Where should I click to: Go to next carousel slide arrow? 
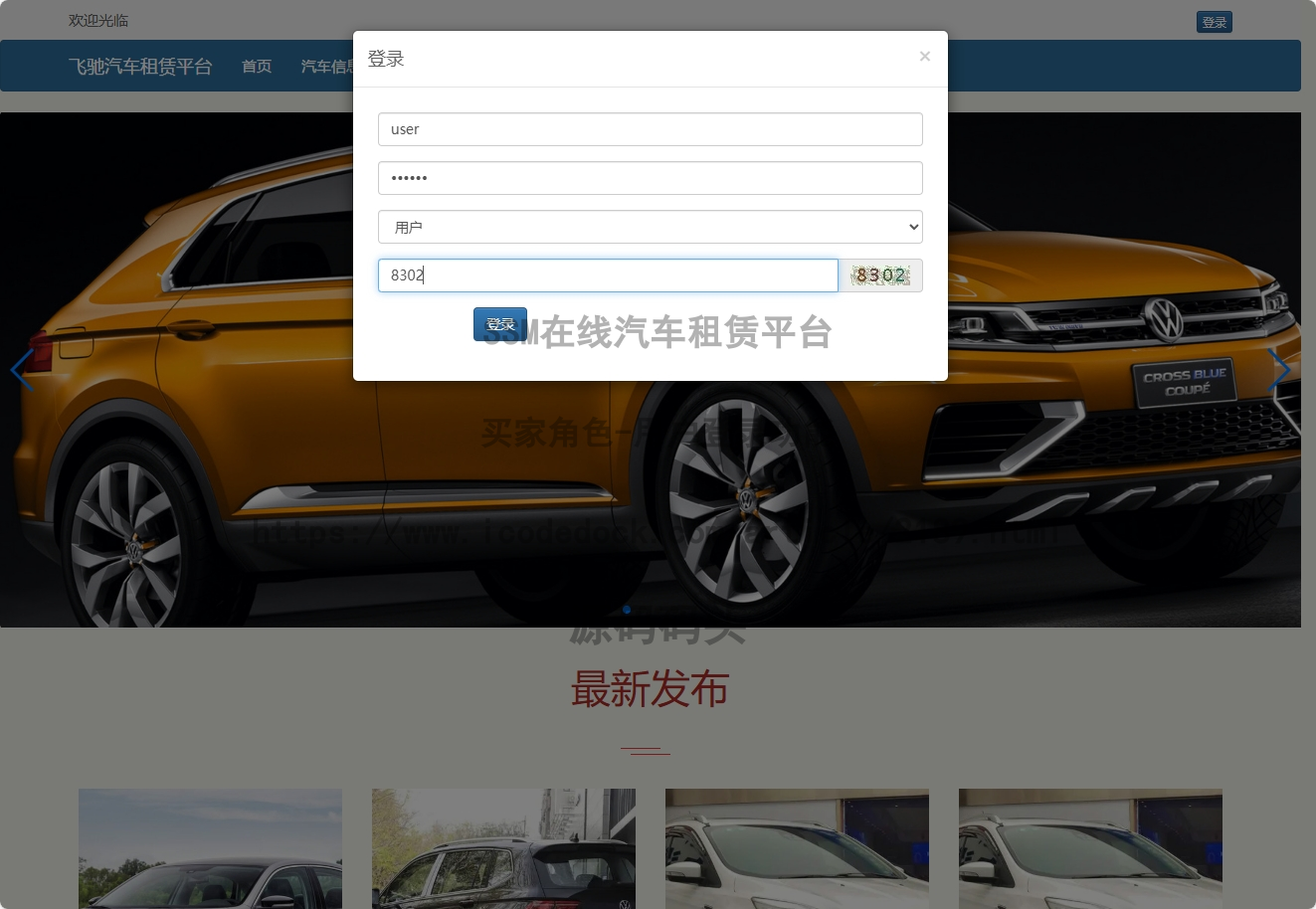pyautogui.click(x=1278, y=370)
